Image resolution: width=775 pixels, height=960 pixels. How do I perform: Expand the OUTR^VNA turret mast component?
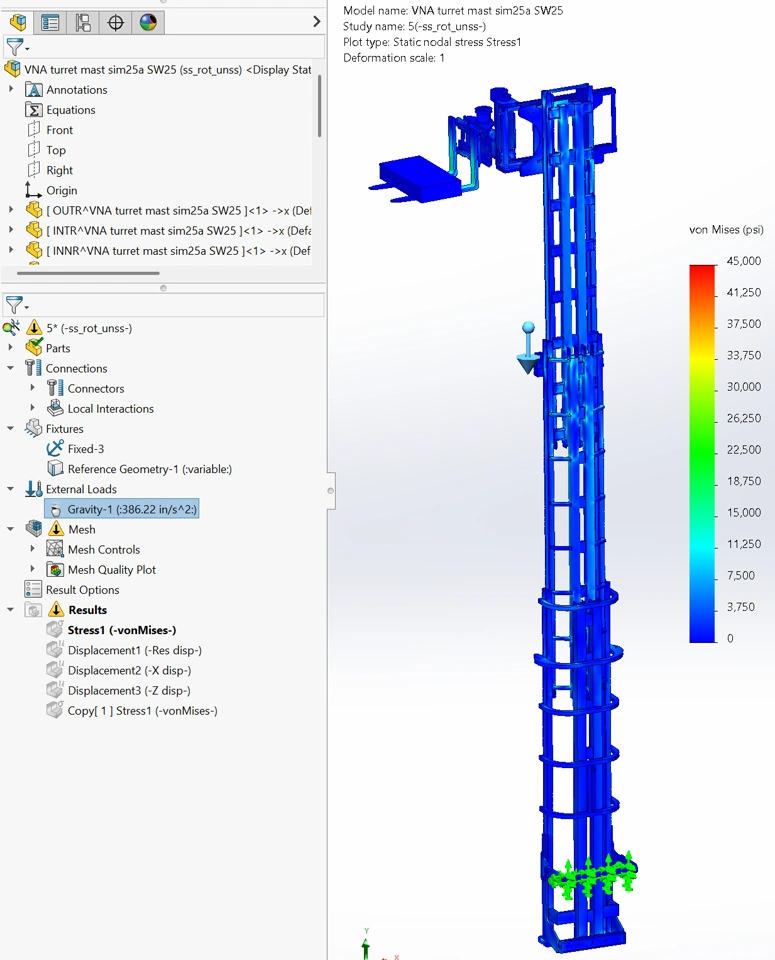11,210
